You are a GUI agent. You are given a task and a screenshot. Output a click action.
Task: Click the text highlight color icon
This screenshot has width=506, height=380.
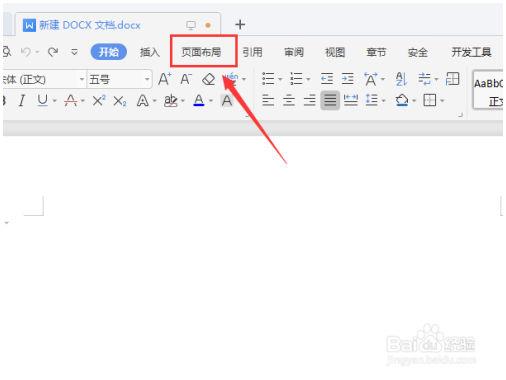[171, 100]
